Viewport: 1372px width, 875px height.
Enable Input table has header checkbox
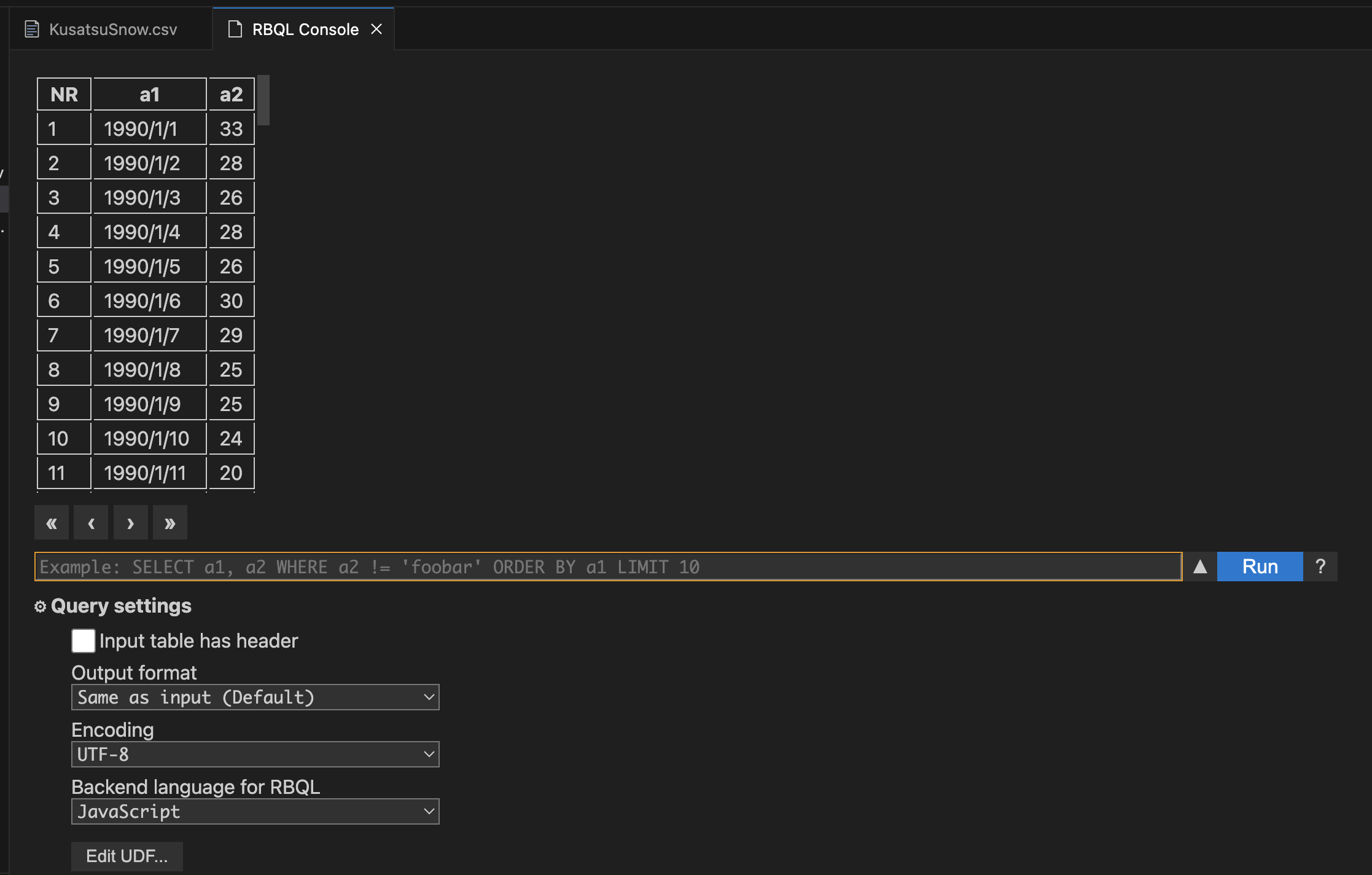(x=84, y=641)
